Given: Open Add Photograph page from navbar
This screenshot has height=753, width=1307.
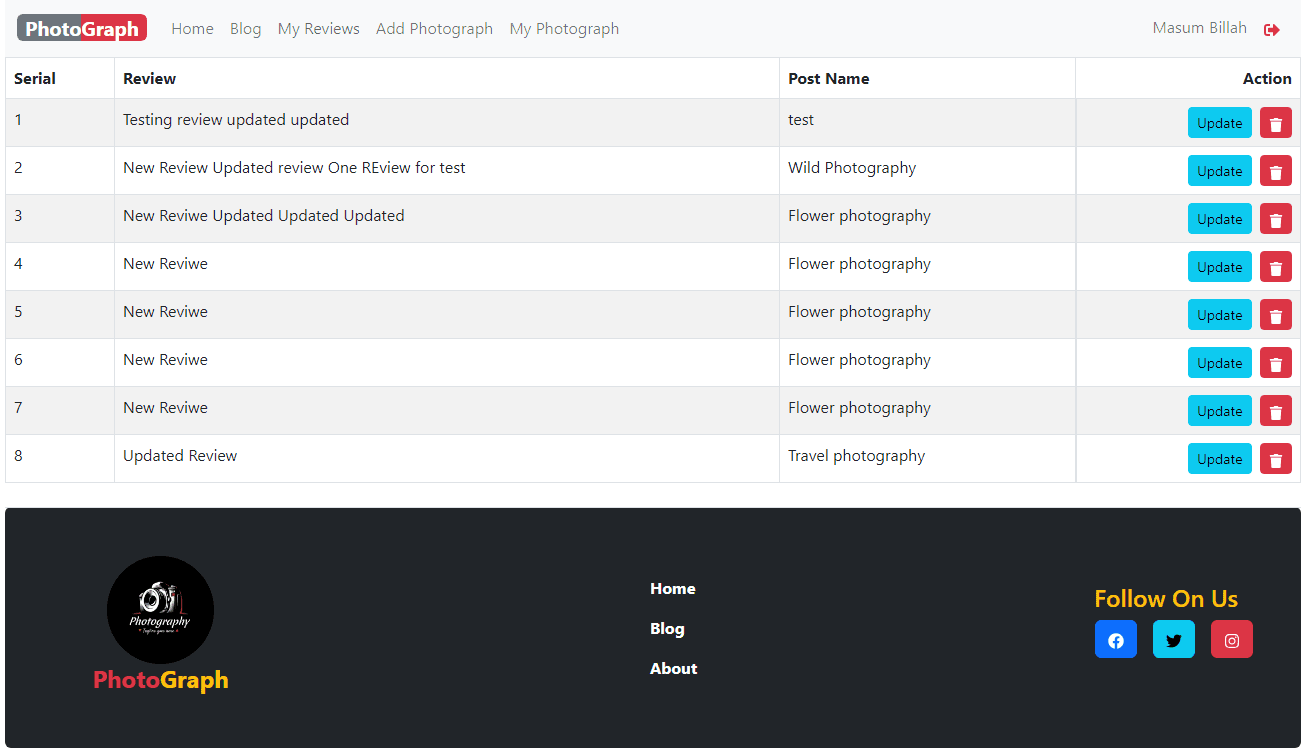Looking at the screenshot, I should click(434, 29).
